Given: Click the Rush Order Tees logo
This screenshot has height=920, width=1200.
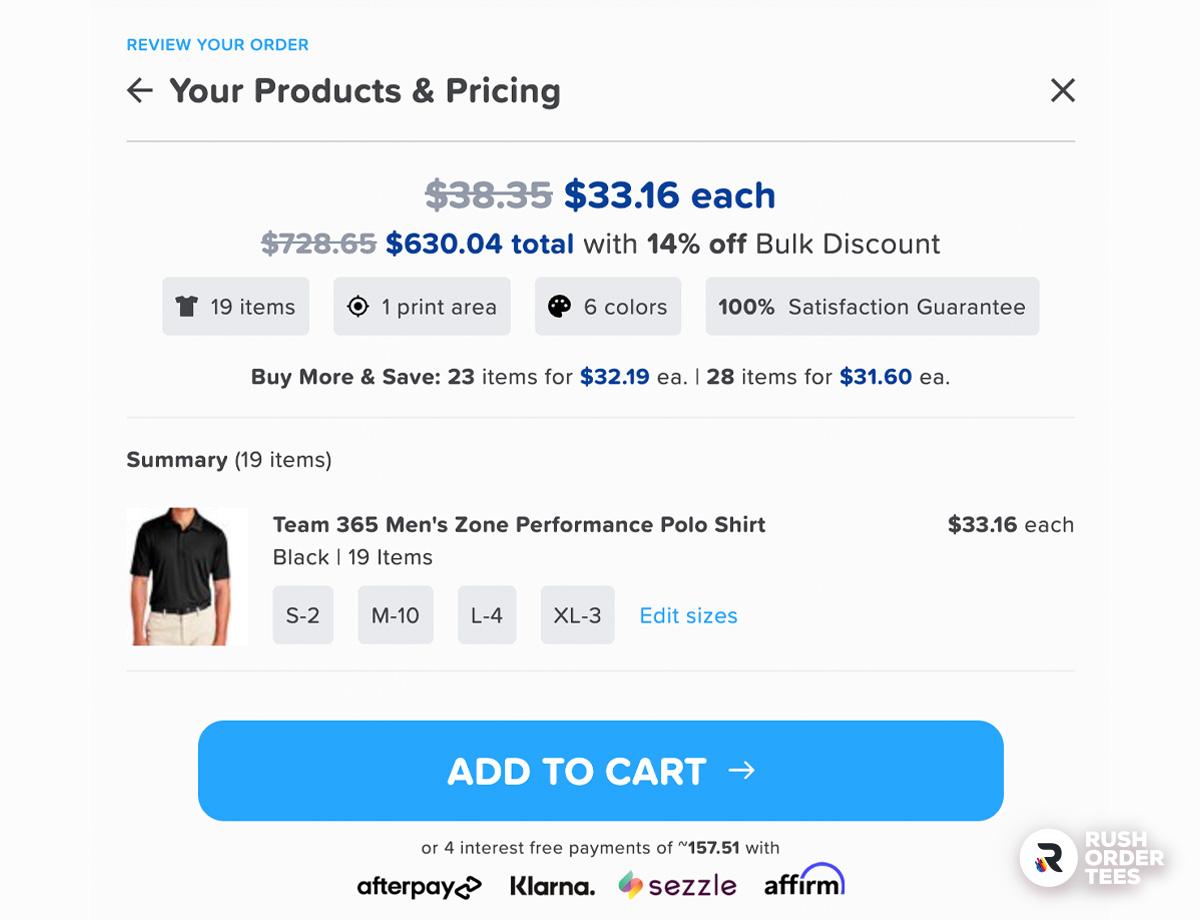Looking at the screenshot, I should tap(1093, 858).
